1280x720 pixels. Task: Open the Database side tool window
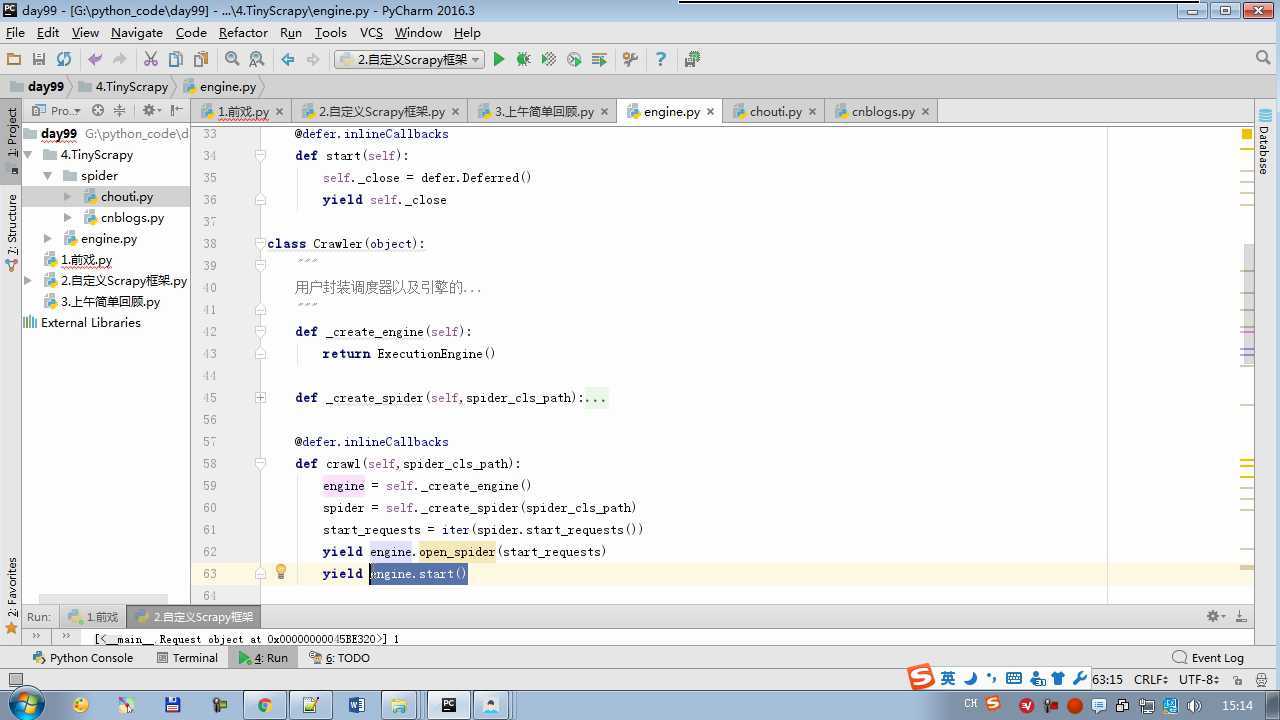(x=1264, y=142)
